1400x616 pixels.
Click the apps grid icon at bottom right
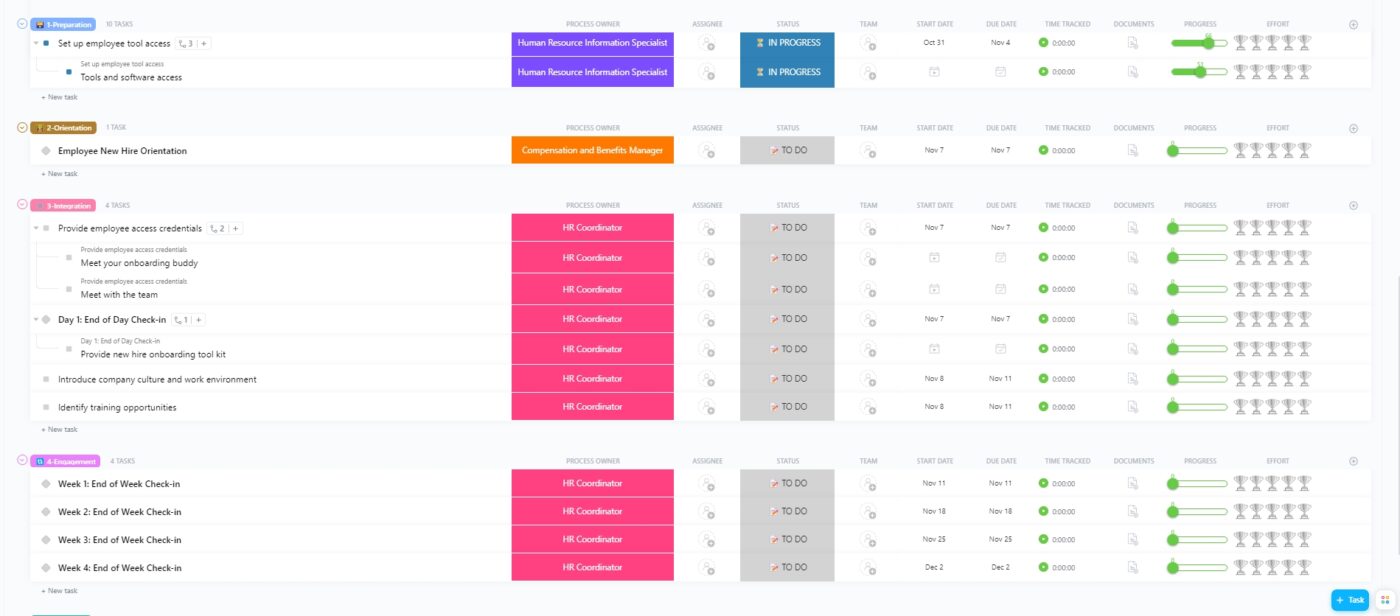pyautogui.click(x=1386, y=599)
